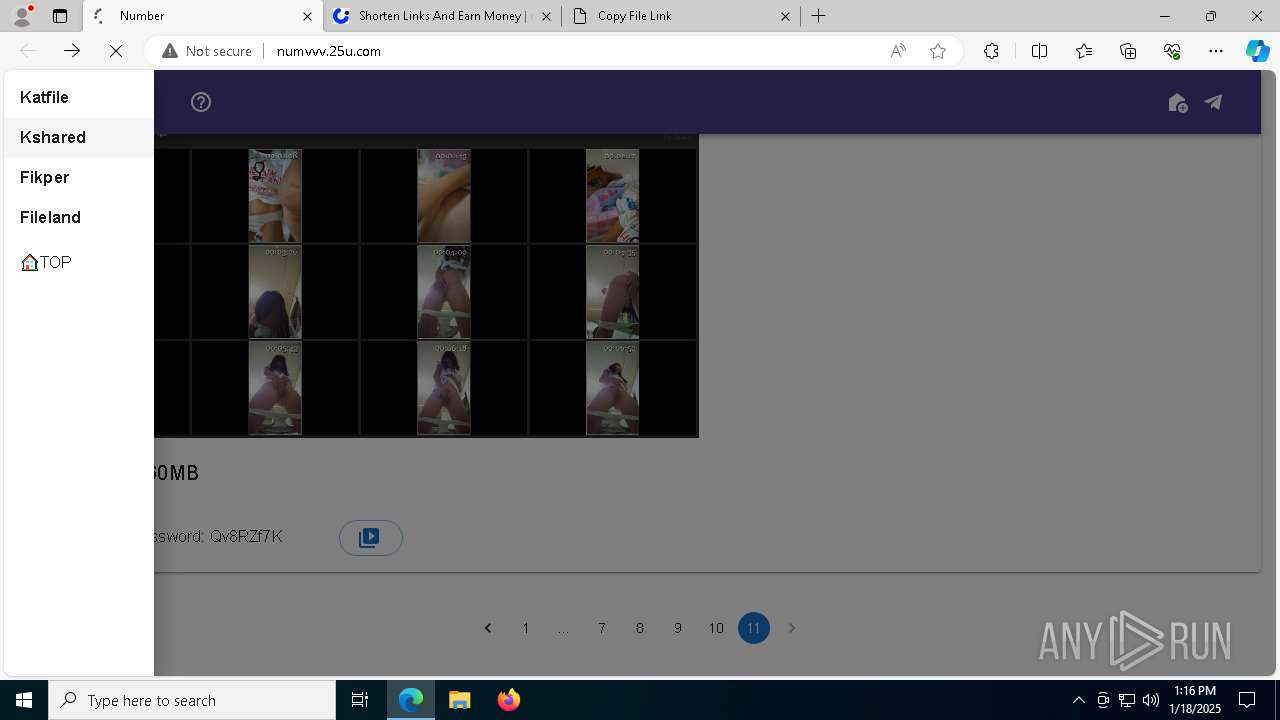The height and width of the screenshot is (720, 1280).
Task: Open the Favorites list
Action: click(x=1084, y=51)
